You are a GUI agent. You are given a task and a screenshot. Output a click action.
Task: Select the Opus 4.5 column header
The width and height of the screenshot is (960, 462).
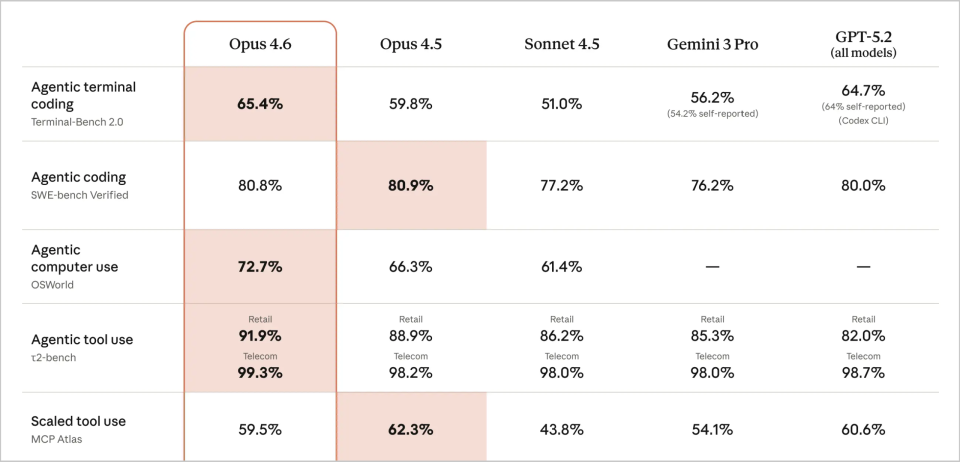click(411, 44)
